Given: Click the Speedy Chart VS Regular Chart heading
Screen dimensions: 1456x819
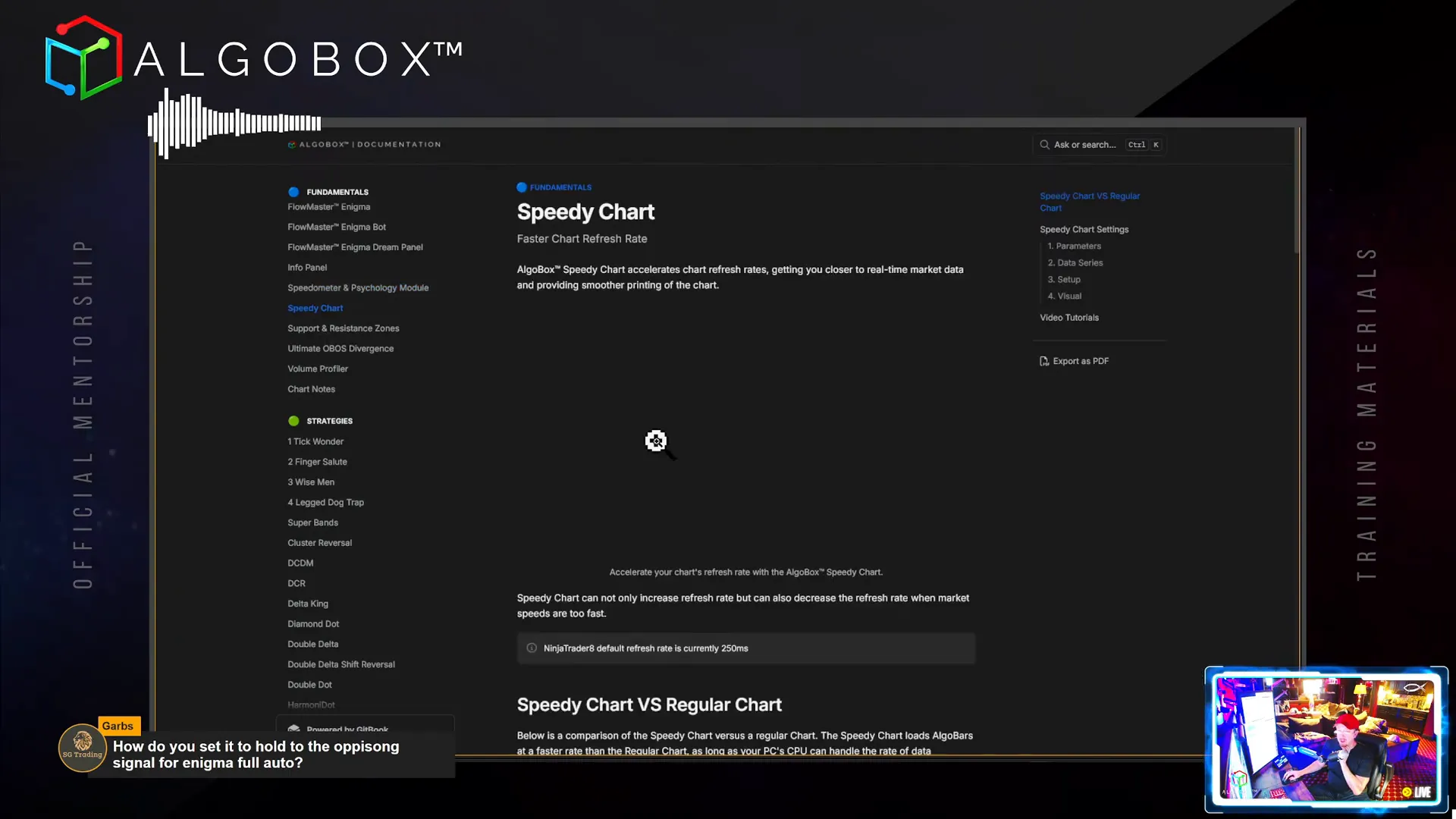Looking at the screenshot, I should click(649, 705).
